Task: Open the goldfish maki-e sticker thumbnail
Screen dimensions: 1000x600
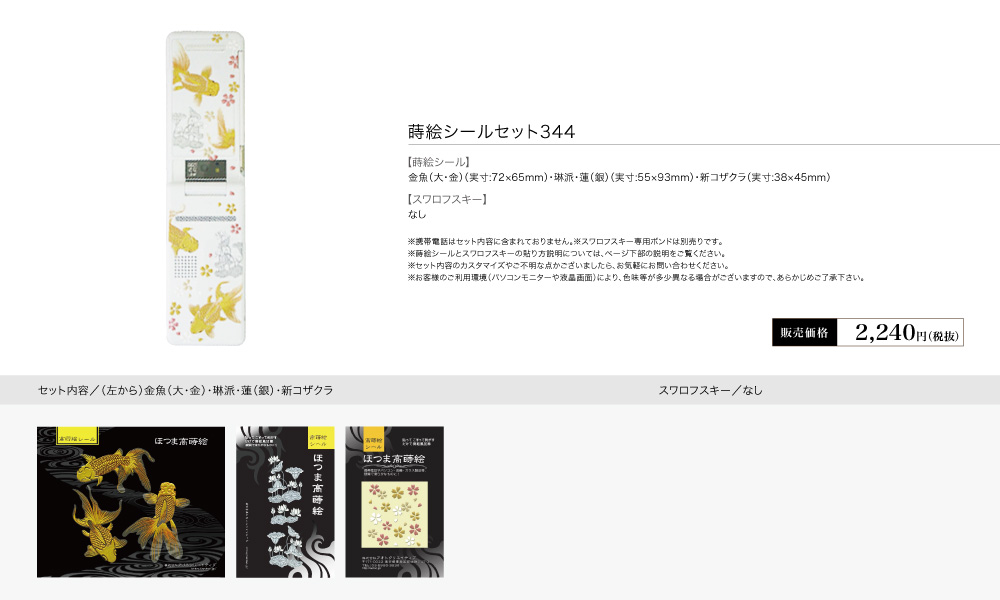Action: pyautogui.click(x=131, y=502)
